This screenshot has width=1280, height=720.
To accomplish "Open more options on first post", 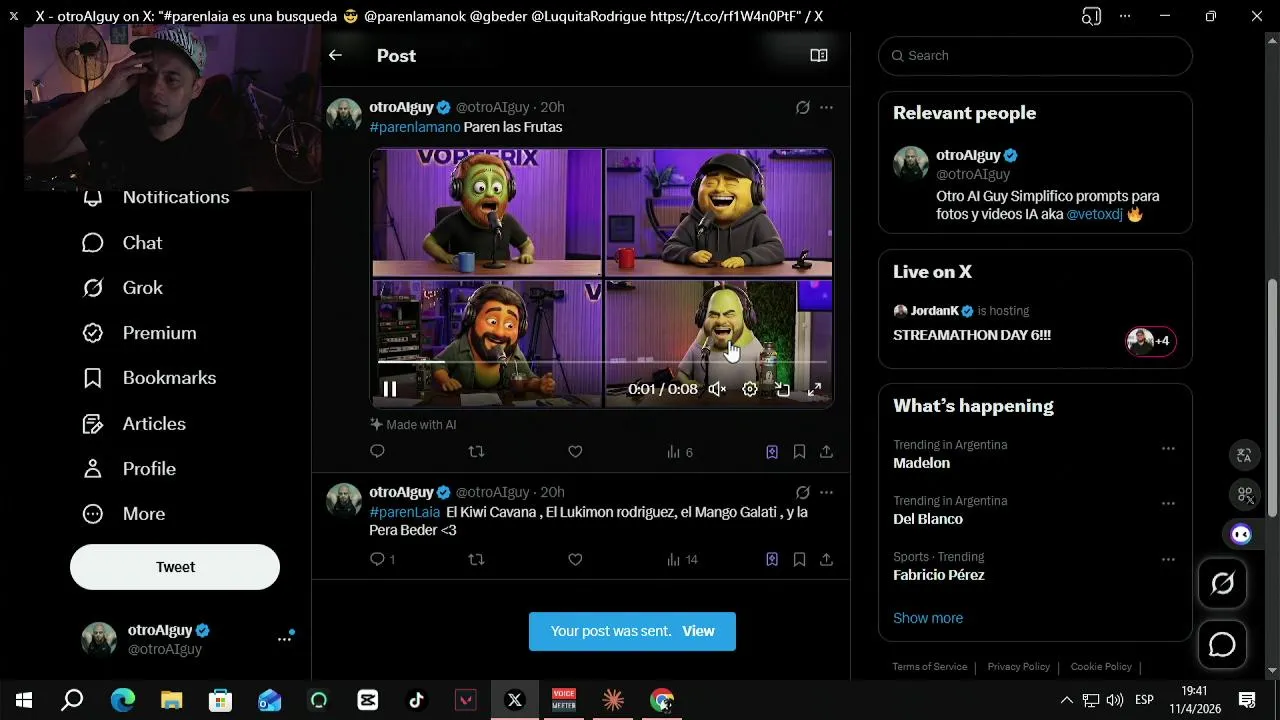I will pyautogui.click(x=826, y=107).
